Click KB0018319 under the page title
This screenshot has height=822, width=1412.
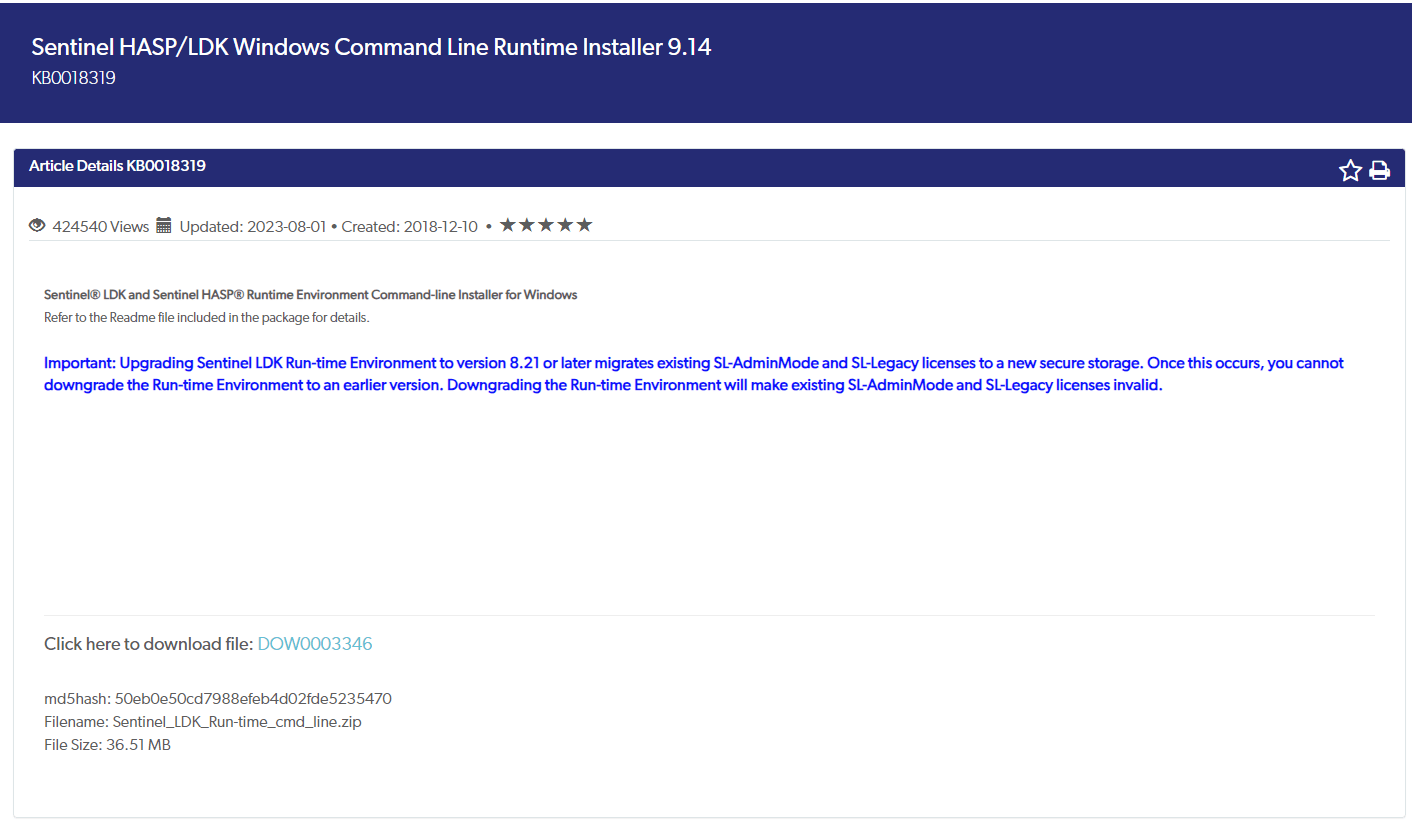74,77
